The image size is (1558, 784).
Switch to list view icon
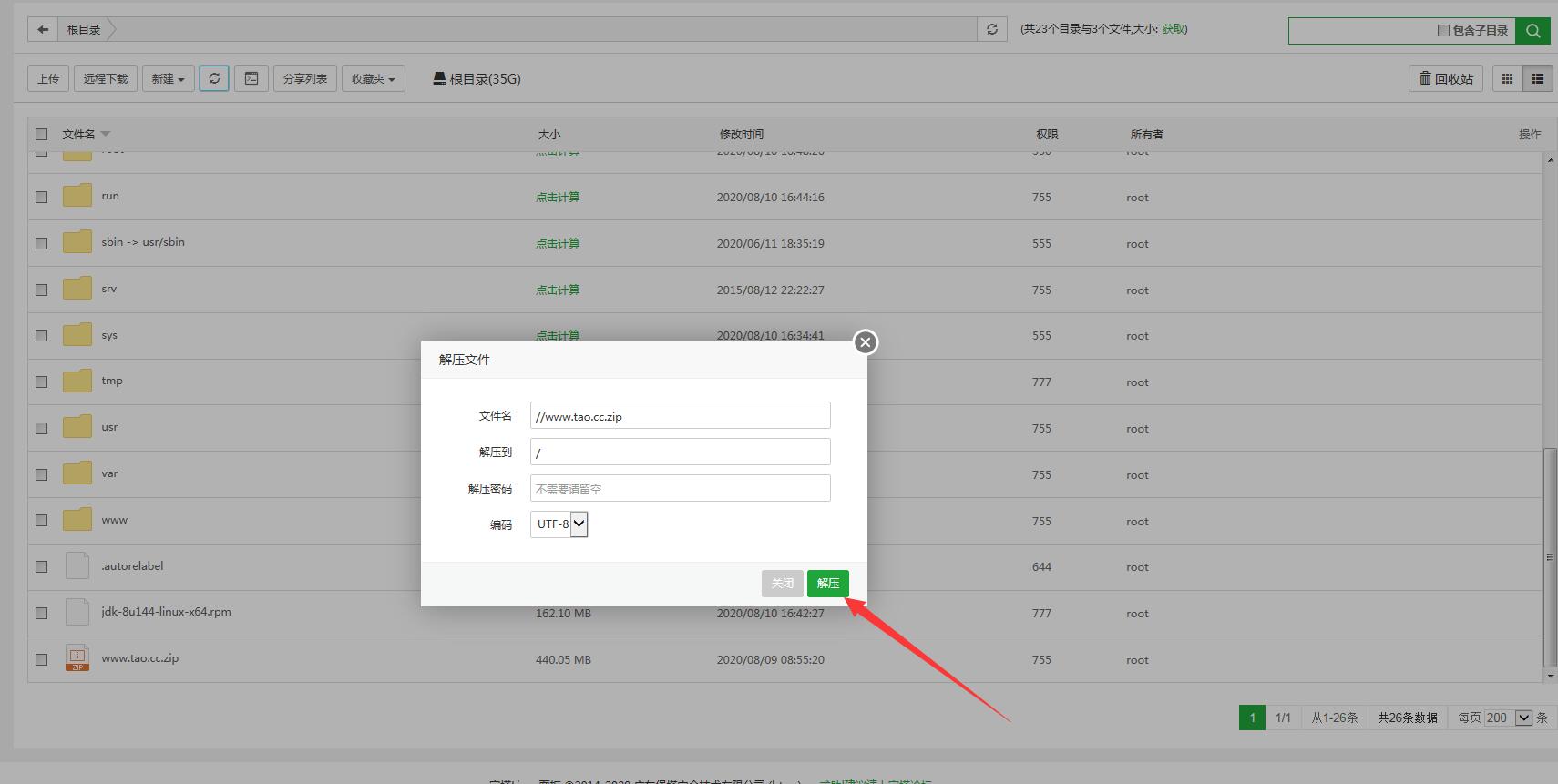1538,78
